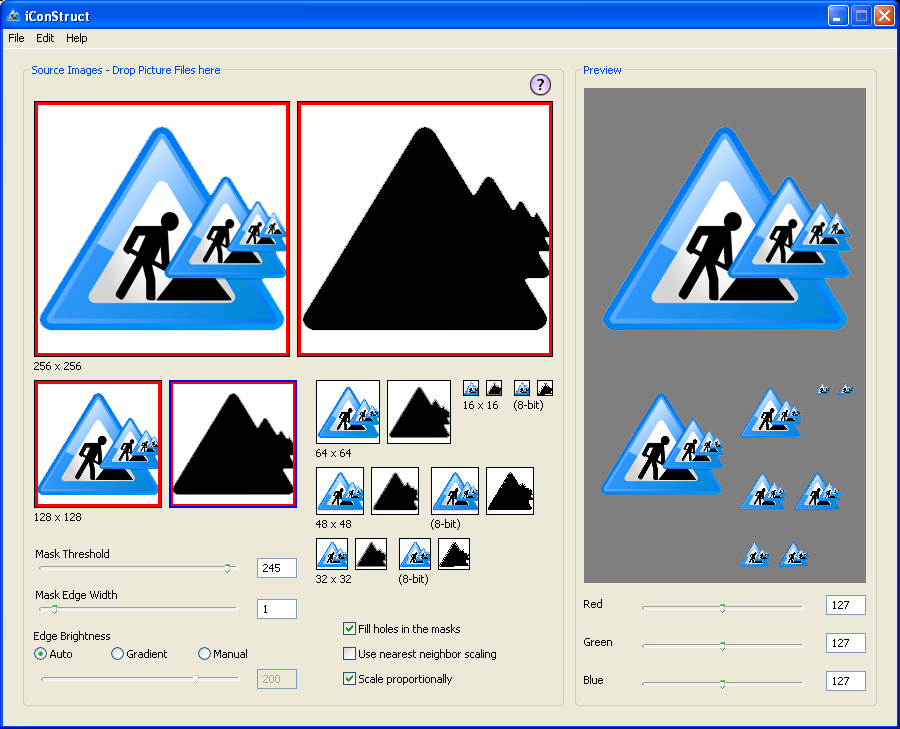The image size is (900, 729).
Task: Select the first 16 x 16 color icon
Action: click(471, 388)
